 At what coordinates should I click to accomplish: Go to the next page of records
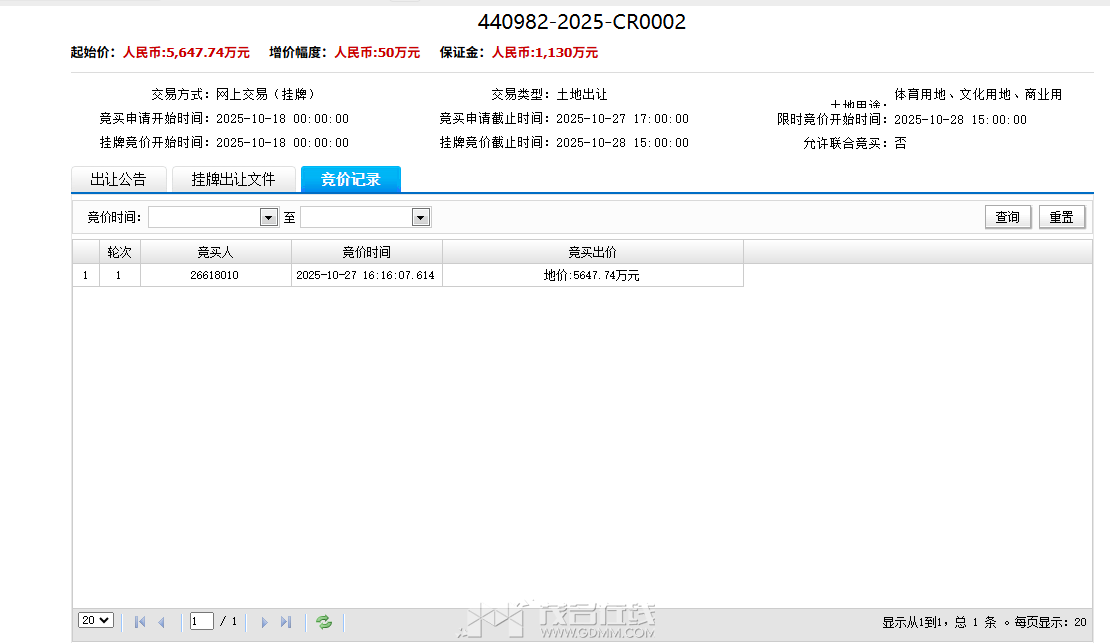point(264,622)
